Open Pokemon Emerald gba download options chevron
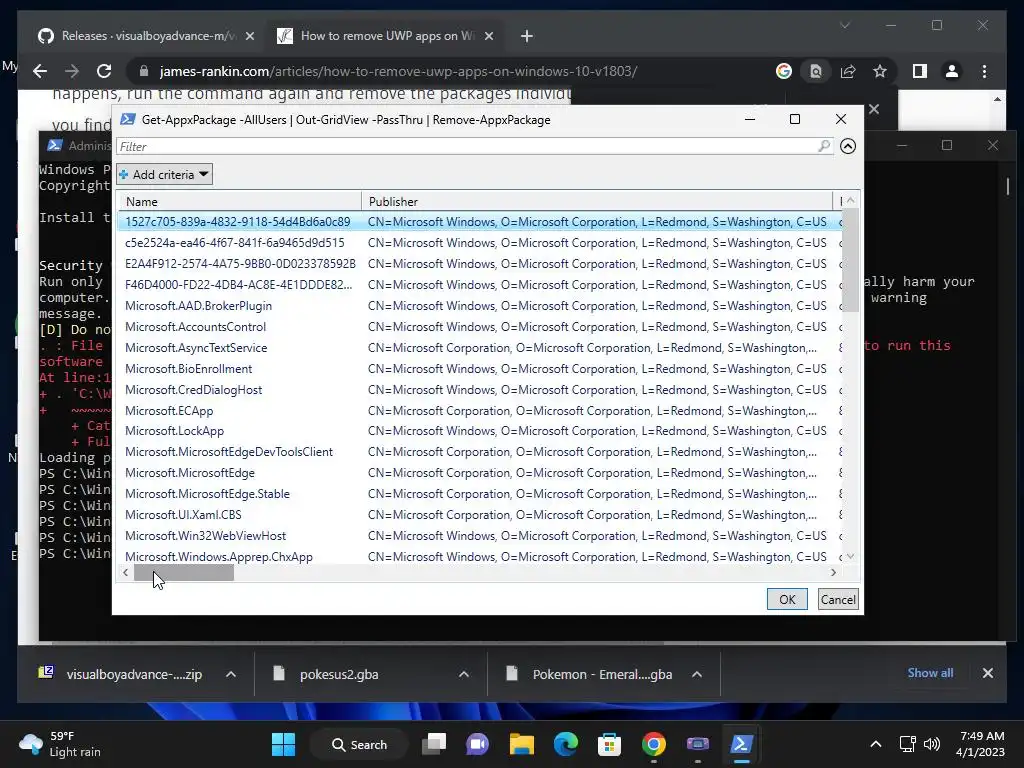The width and height of the screenshot is (1024, 768). (697, 674)
